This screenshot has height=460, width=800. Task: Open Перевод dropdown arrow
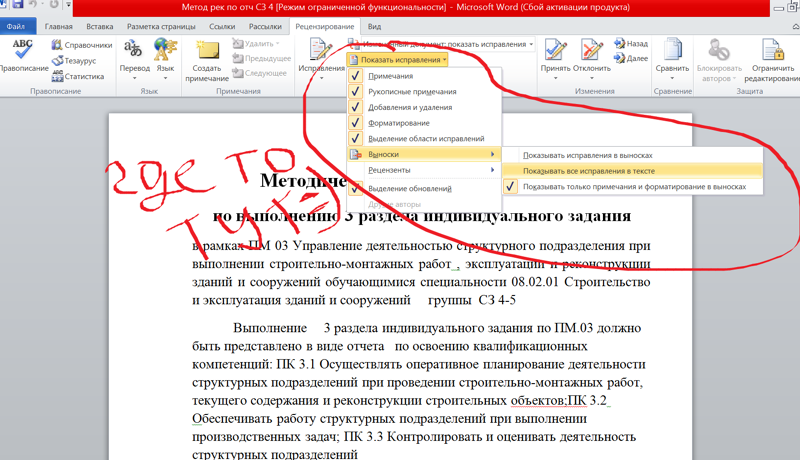[x=134, y=78]
